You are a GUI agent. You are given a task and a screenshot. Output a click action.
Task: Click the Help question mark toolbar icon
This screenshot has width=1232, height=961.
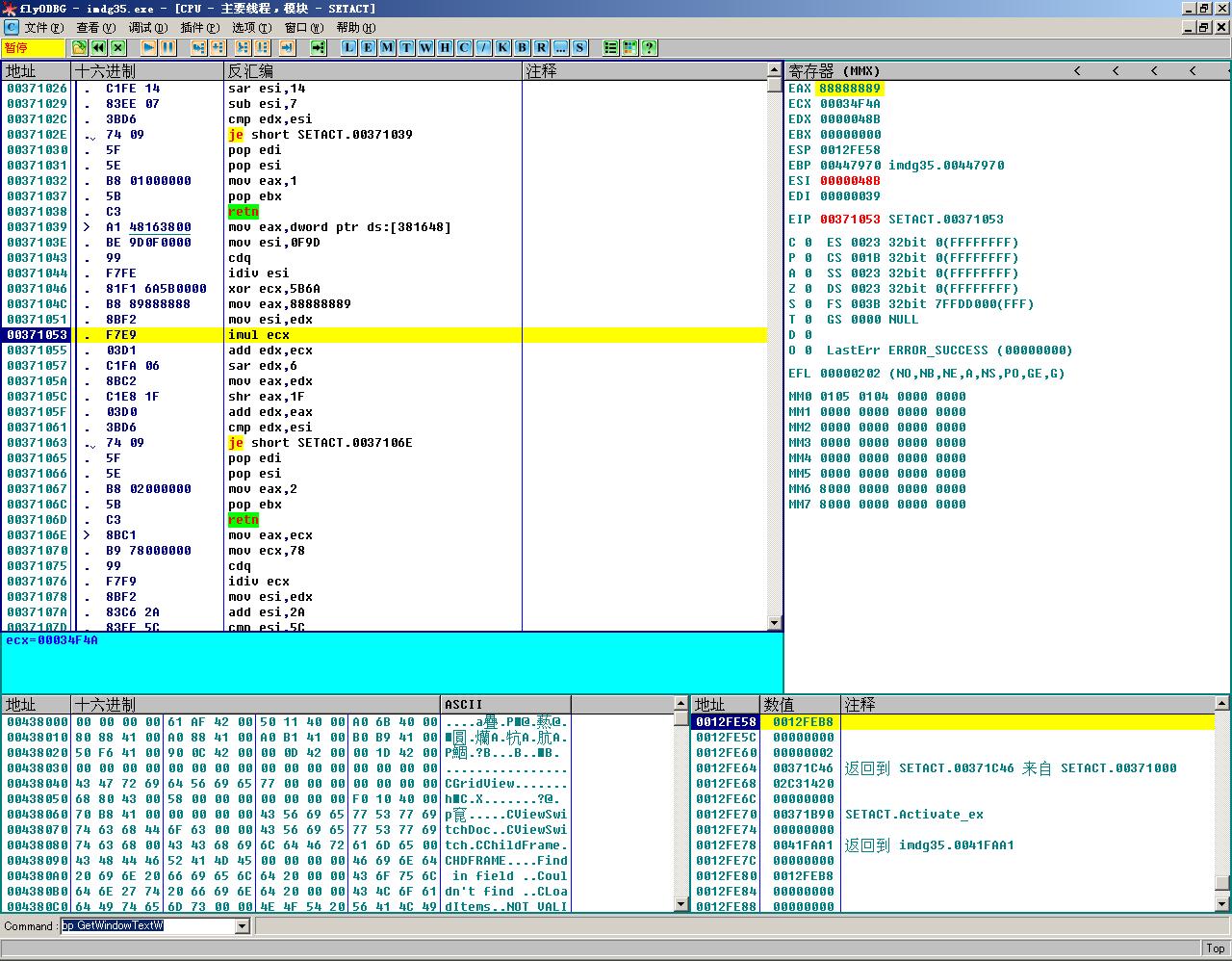(649, 47)
